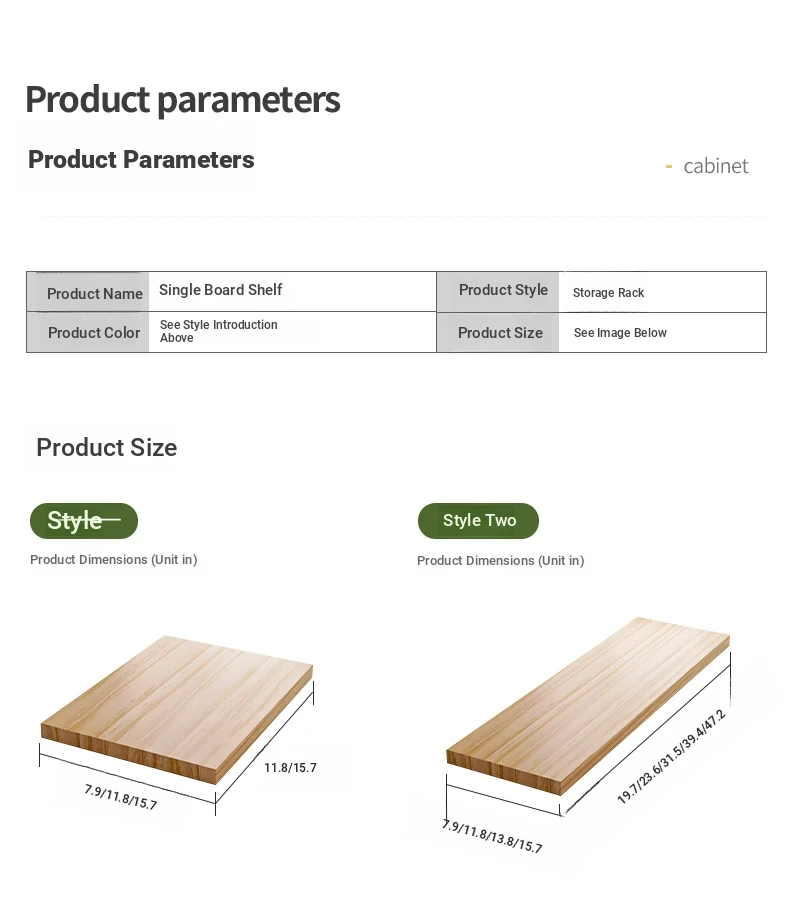Select the 7.9/11.8/13.8/15.7 width label
Image resolution: width=790 pixels, height=913 pixels.
tap(492, 836)
